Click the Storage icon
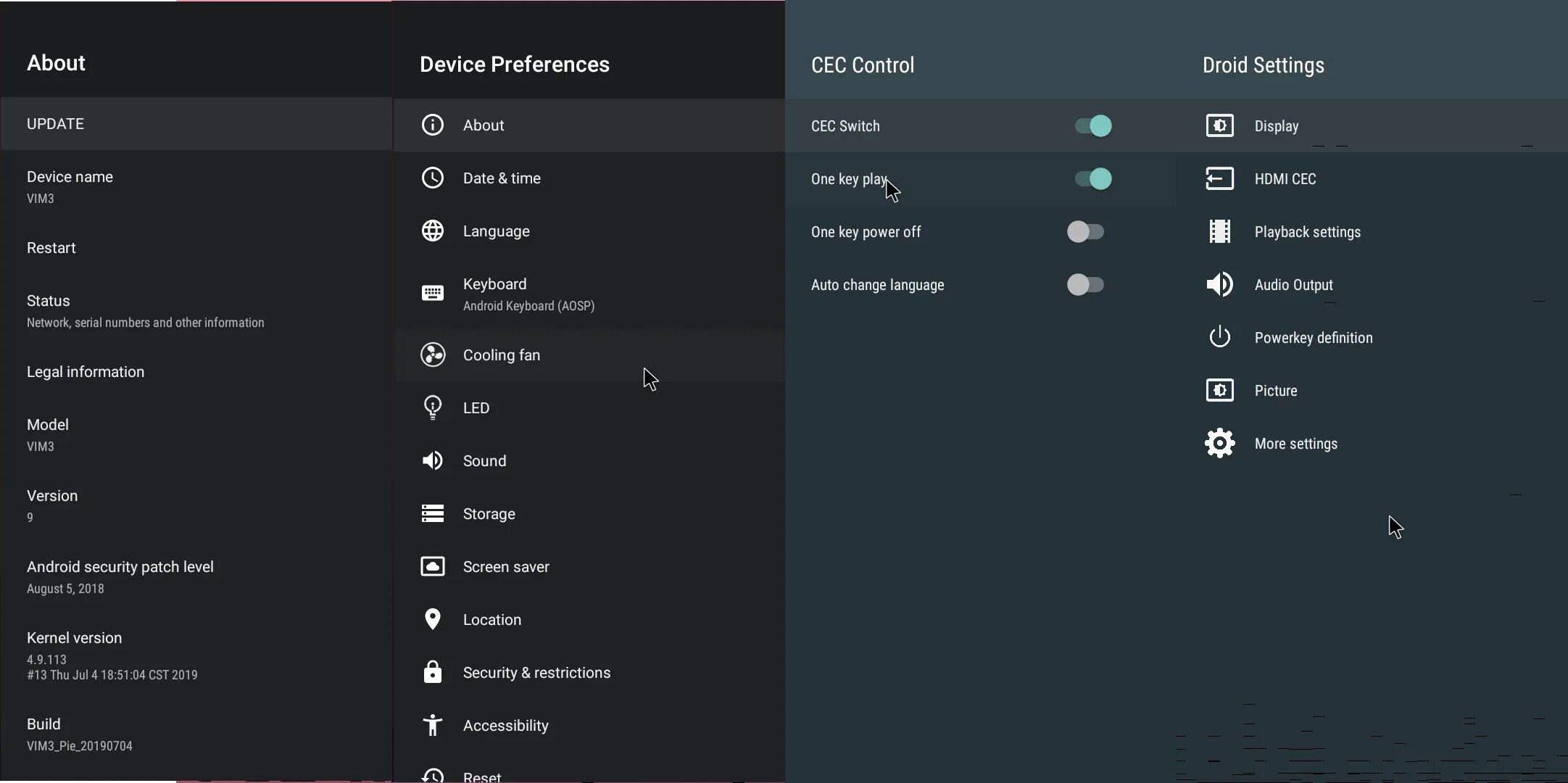The width and height of the screenshot is (1568, 783). [x=433, y=513]
